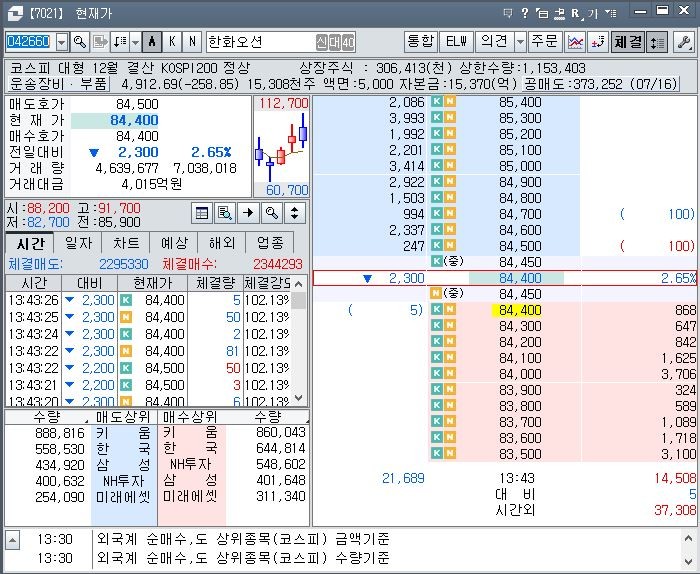This screenshot has width=700, height=574.
Task: Switch to the 해외 tab
Action: pos(222,243)
